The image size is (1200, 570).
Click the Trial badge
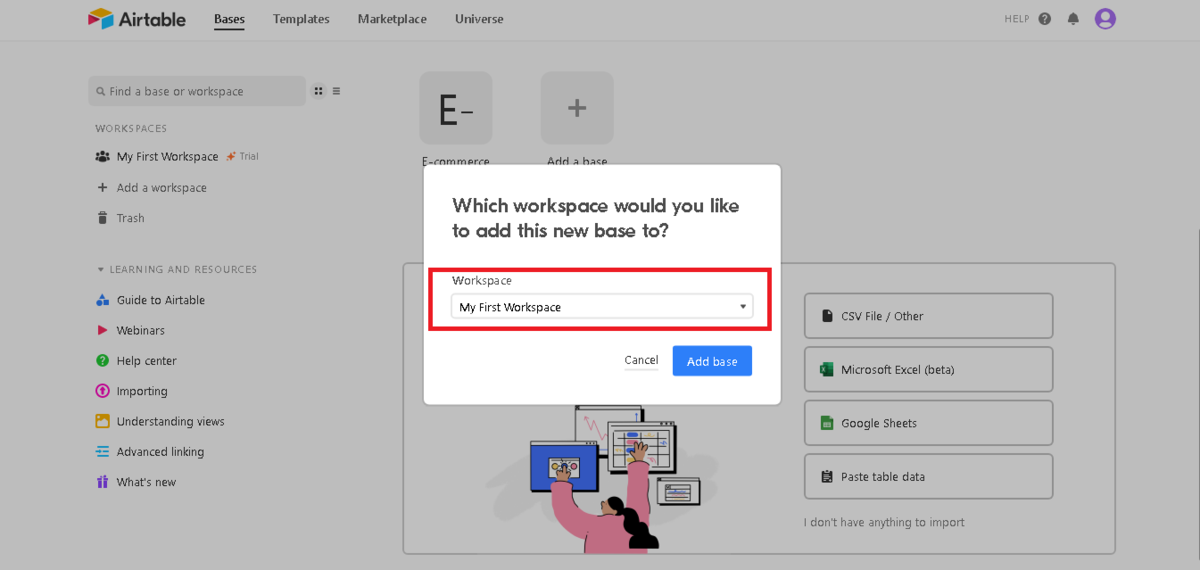[242, 157]
